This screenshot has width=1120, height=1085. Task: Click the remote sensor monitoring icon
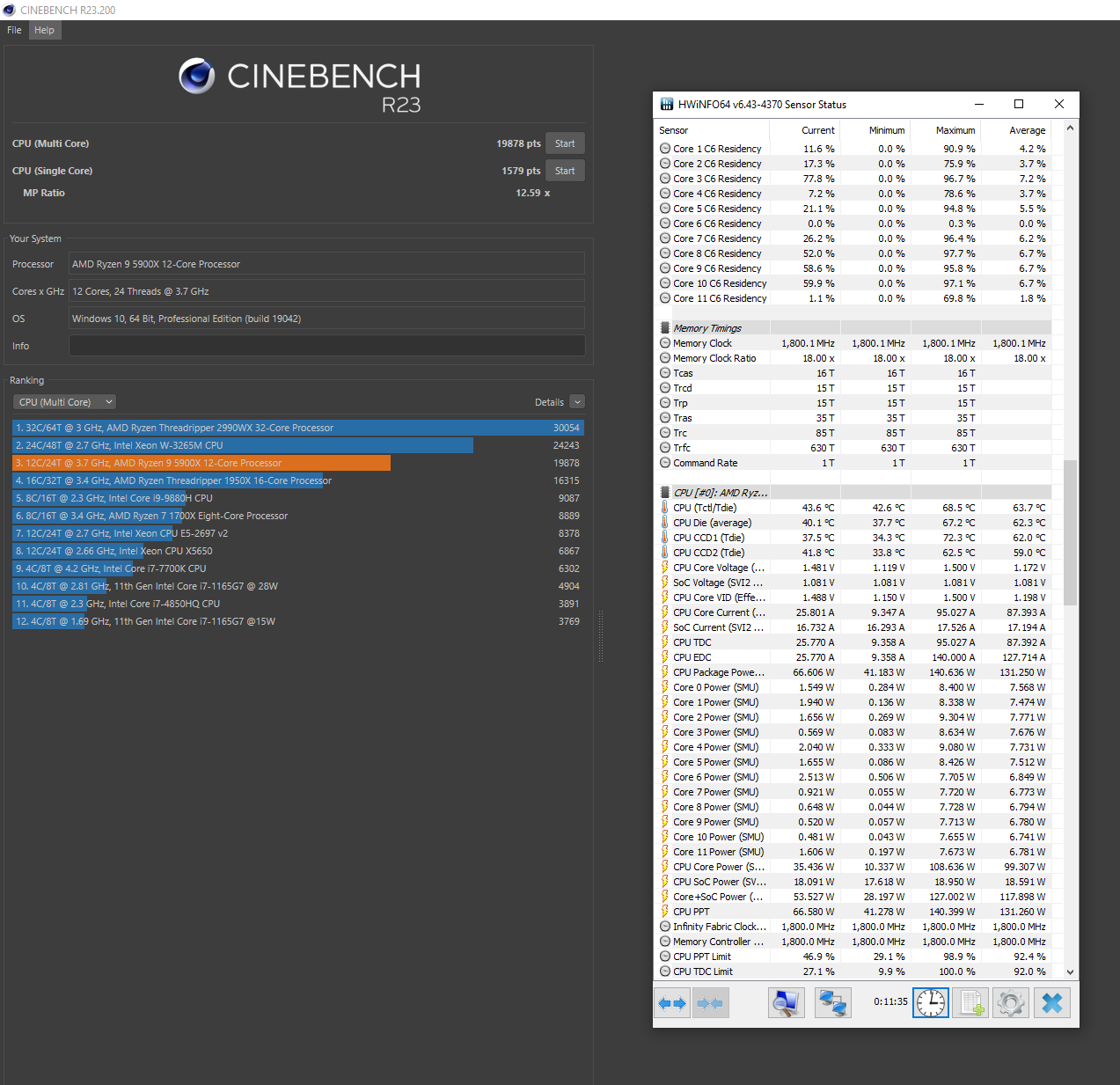pos(832,1002)
